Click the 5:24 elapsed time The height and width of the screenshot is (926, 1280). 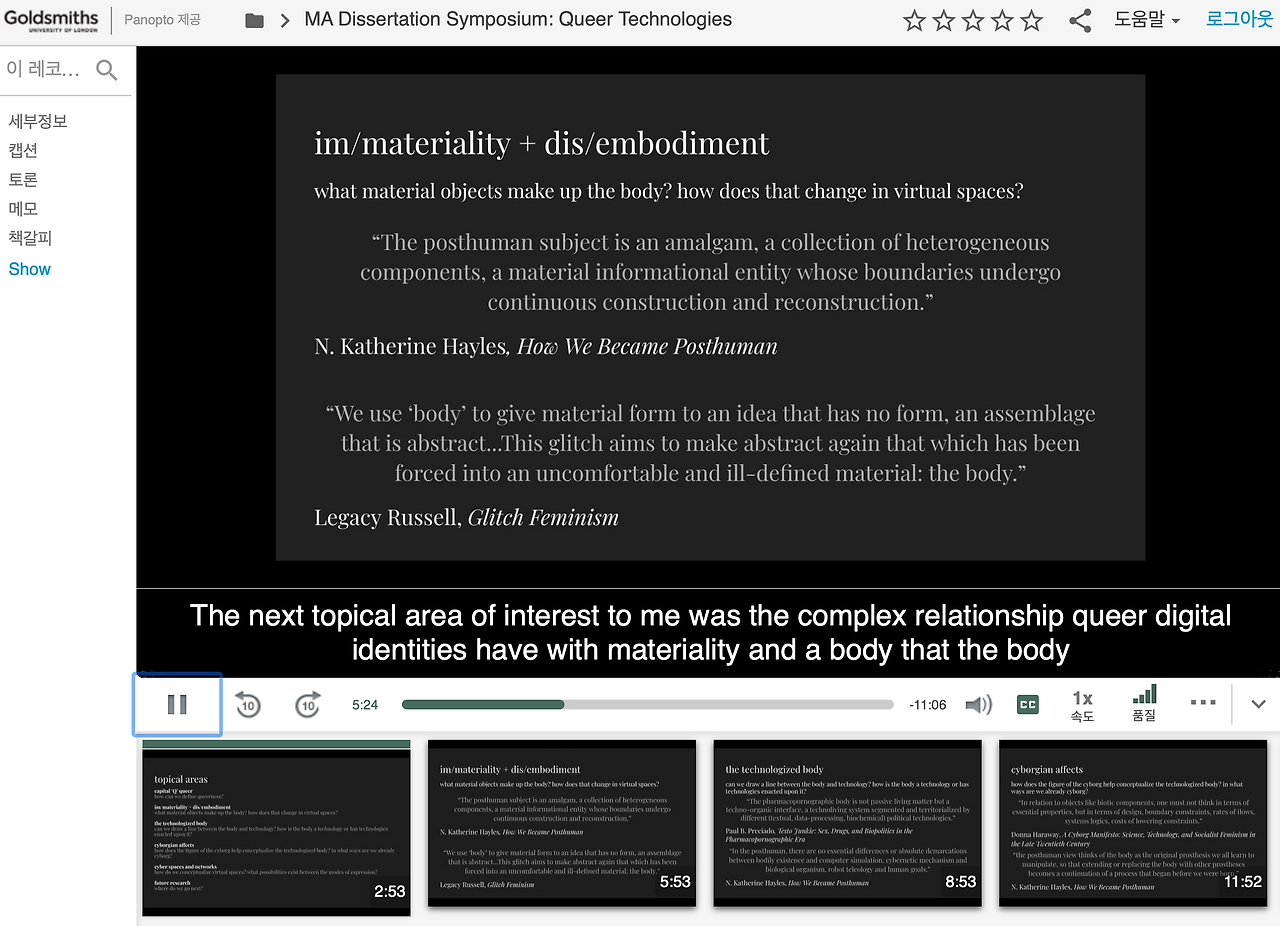[365, 705]
